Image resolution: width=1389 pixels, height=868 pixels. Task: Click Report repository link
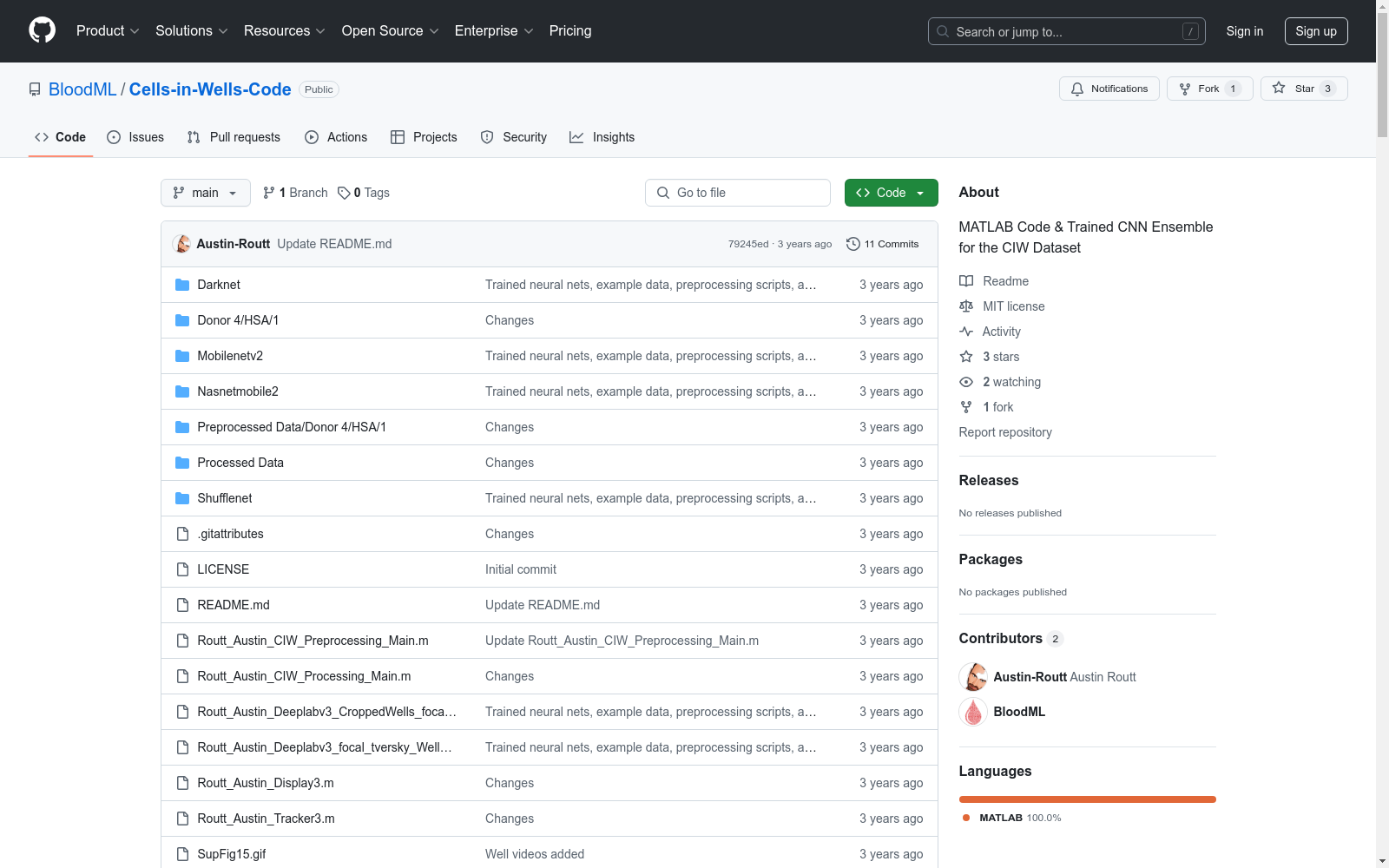coord(1005,432)
